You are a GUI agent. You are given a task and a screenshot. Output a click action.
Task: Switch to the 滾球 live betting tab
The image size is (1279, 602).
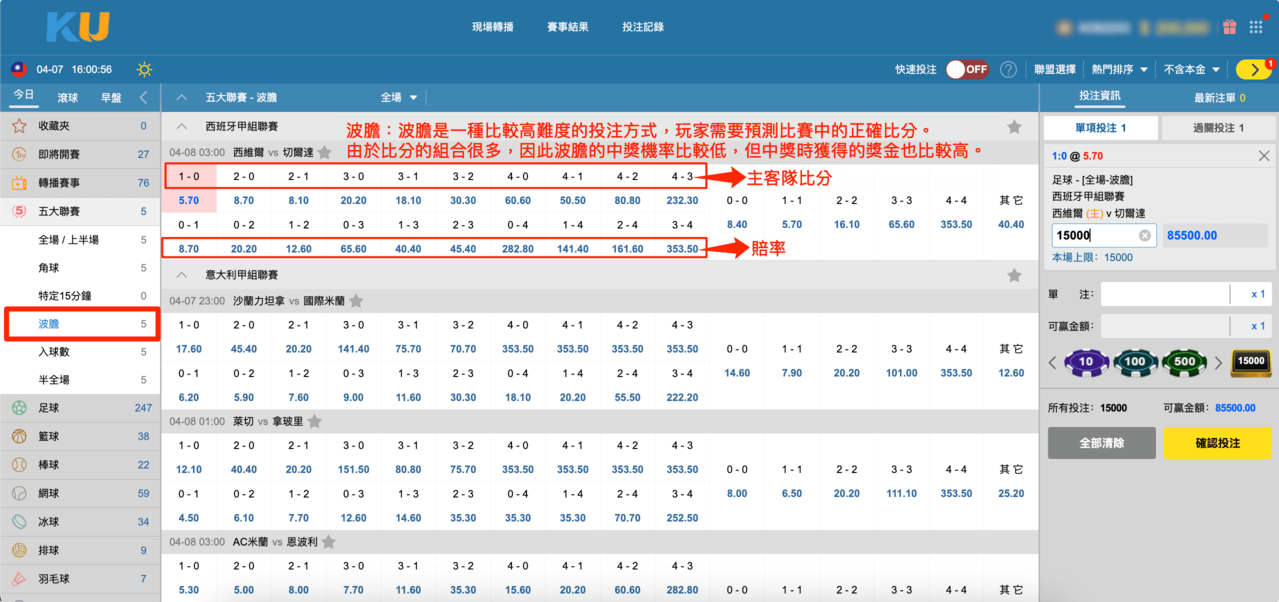(x=68, y=97)
